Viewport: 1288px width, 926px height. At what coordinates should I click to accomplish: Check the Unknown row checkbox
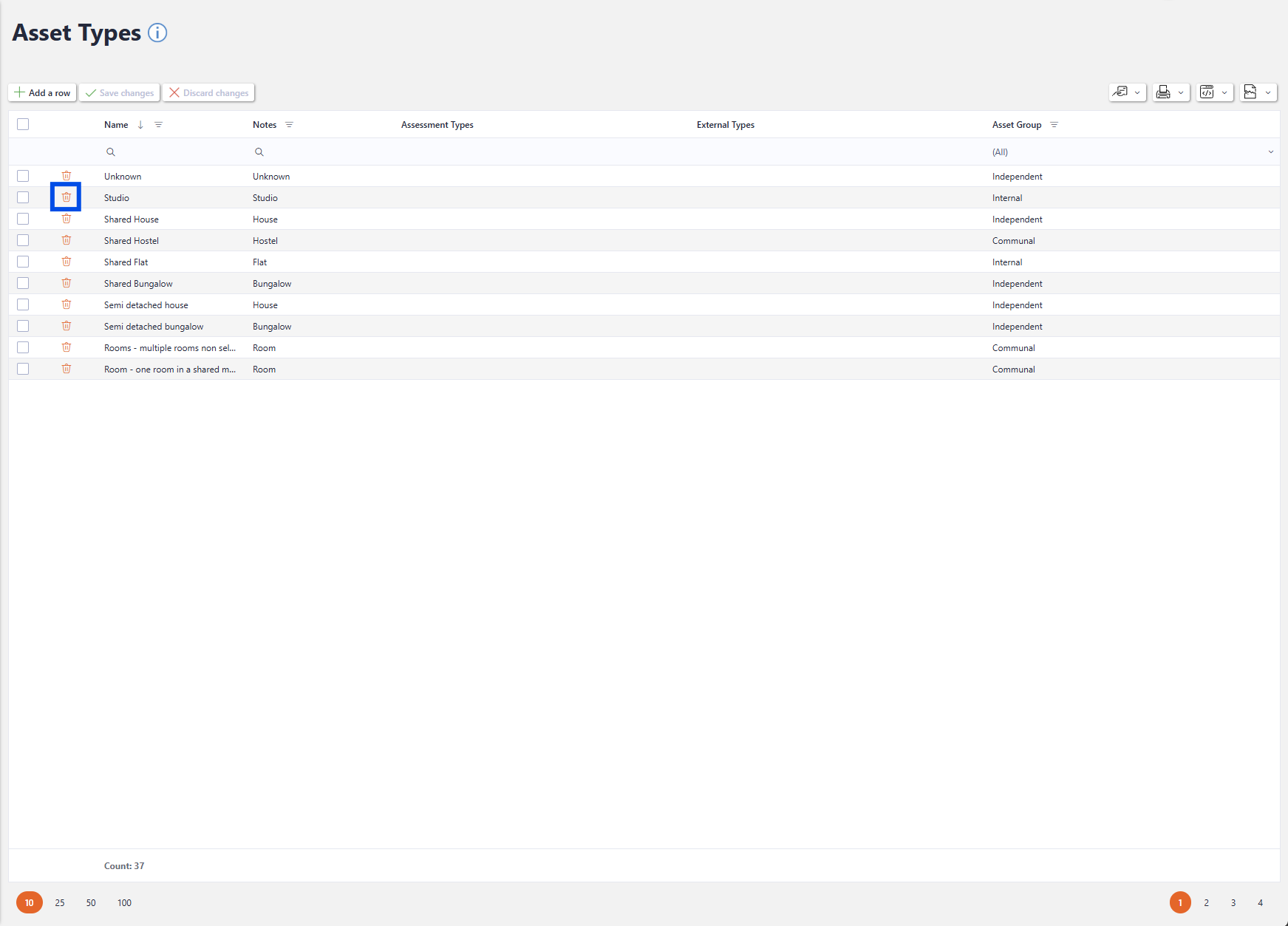click(23, 176)
